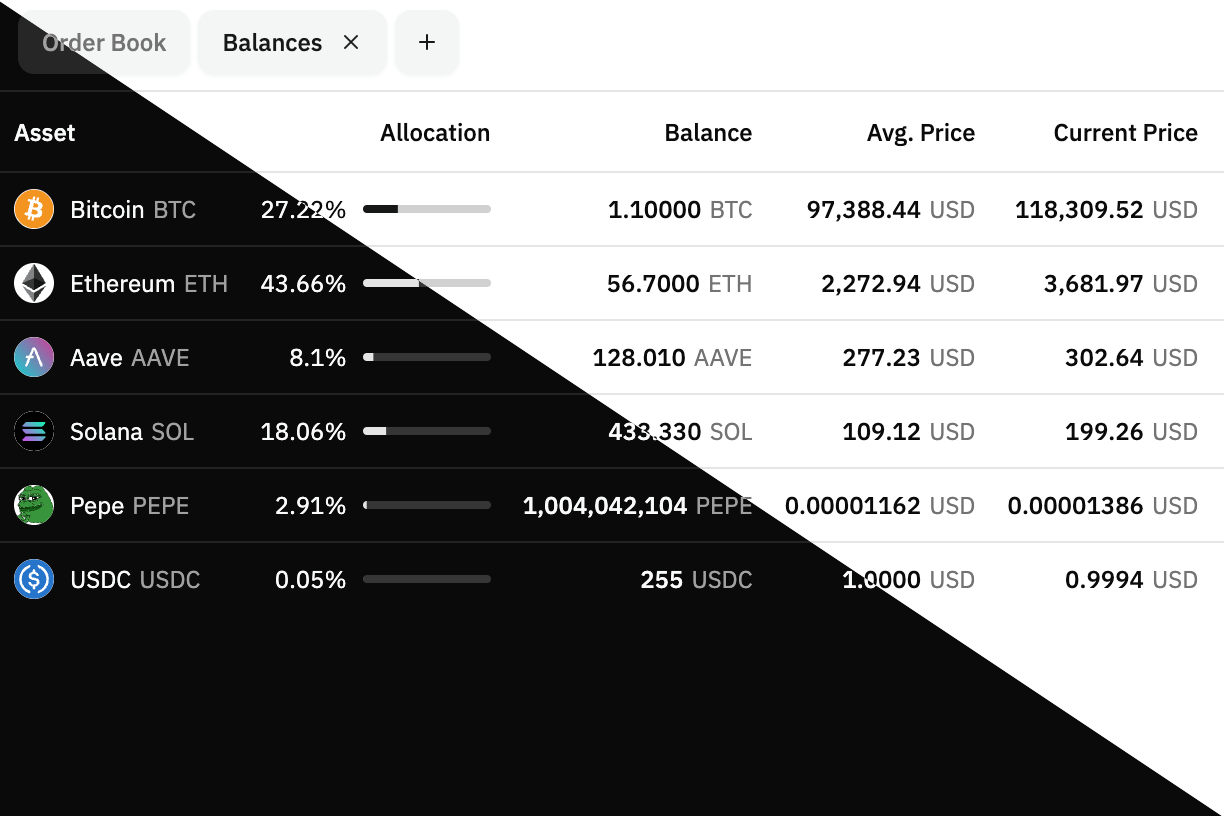
Task: Click Bitcoin current price 118,309.52
Action: tap(1079, 210)
